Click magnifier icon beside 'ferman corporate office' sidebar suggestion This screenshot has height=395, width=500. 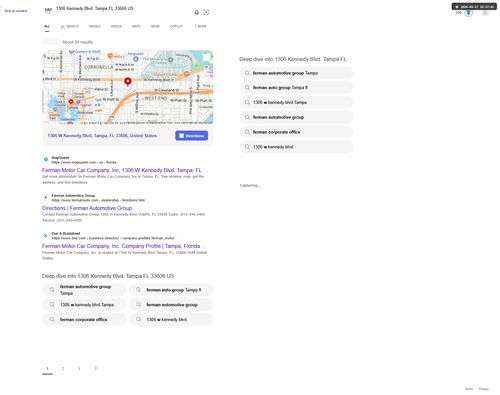247,132
